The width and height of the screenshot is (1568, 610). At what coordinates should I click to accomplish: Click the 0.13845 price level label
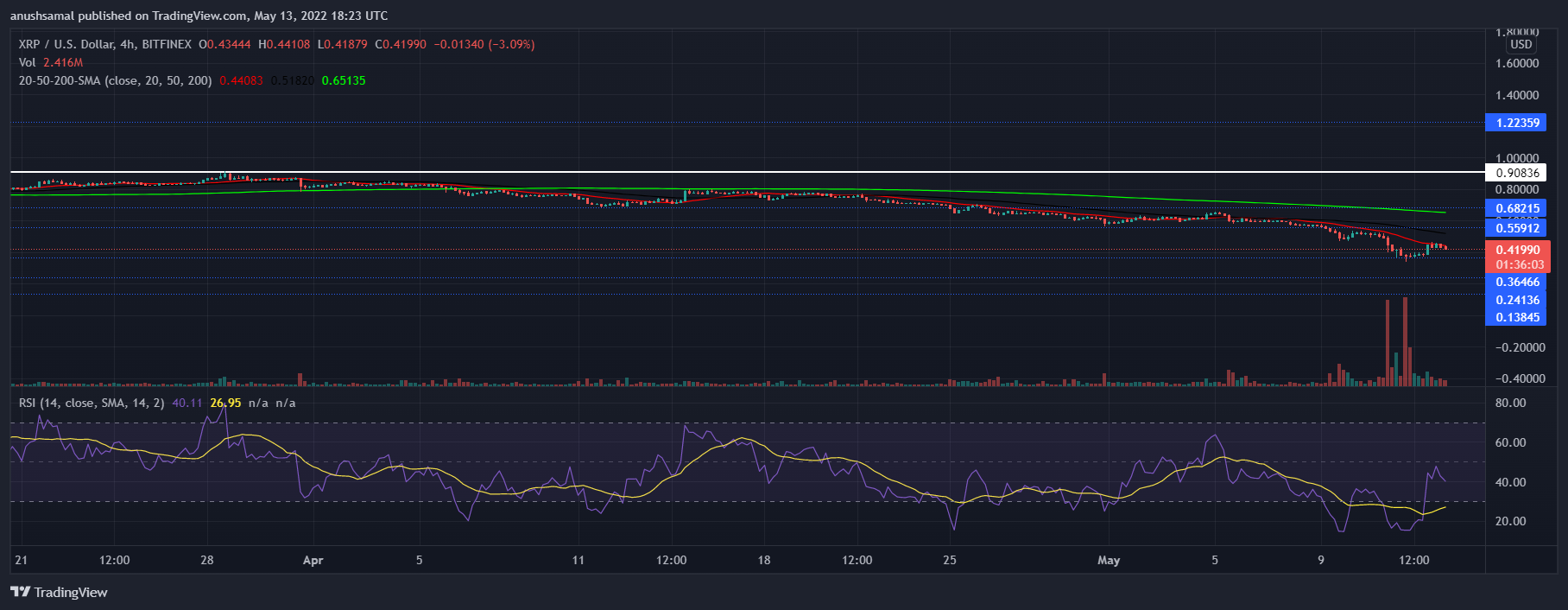pyautogui.click(x=1517, y=317)
